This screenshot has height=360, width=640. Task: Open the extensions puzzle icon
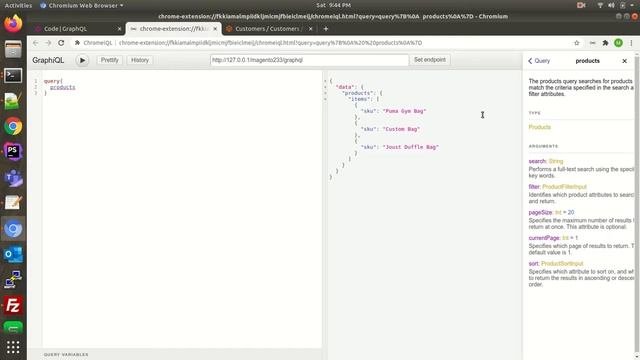[605, 43]
